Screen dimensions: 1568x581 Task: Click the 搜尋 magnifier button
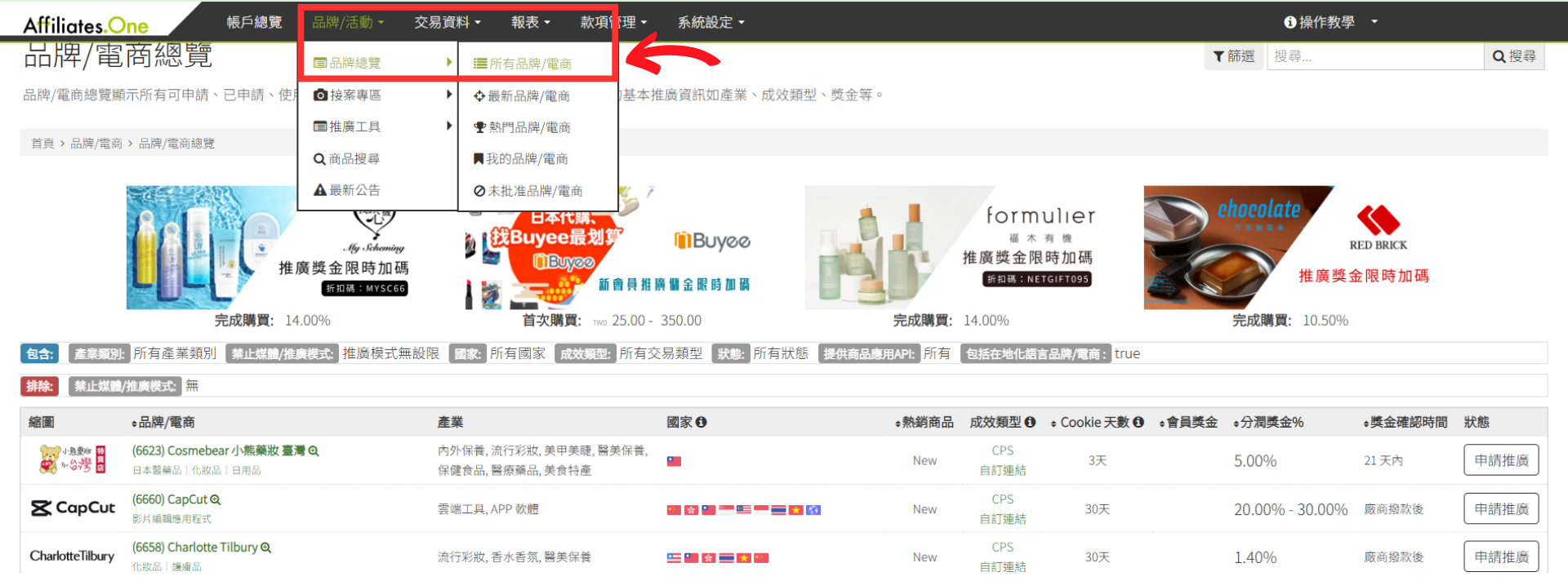click(1514, 56)
